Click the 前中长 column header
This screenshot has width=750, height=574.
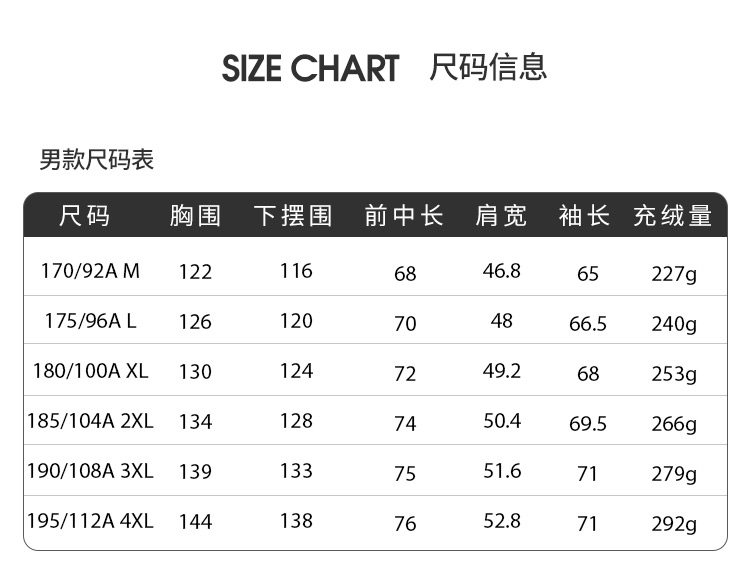coord(404,215)
